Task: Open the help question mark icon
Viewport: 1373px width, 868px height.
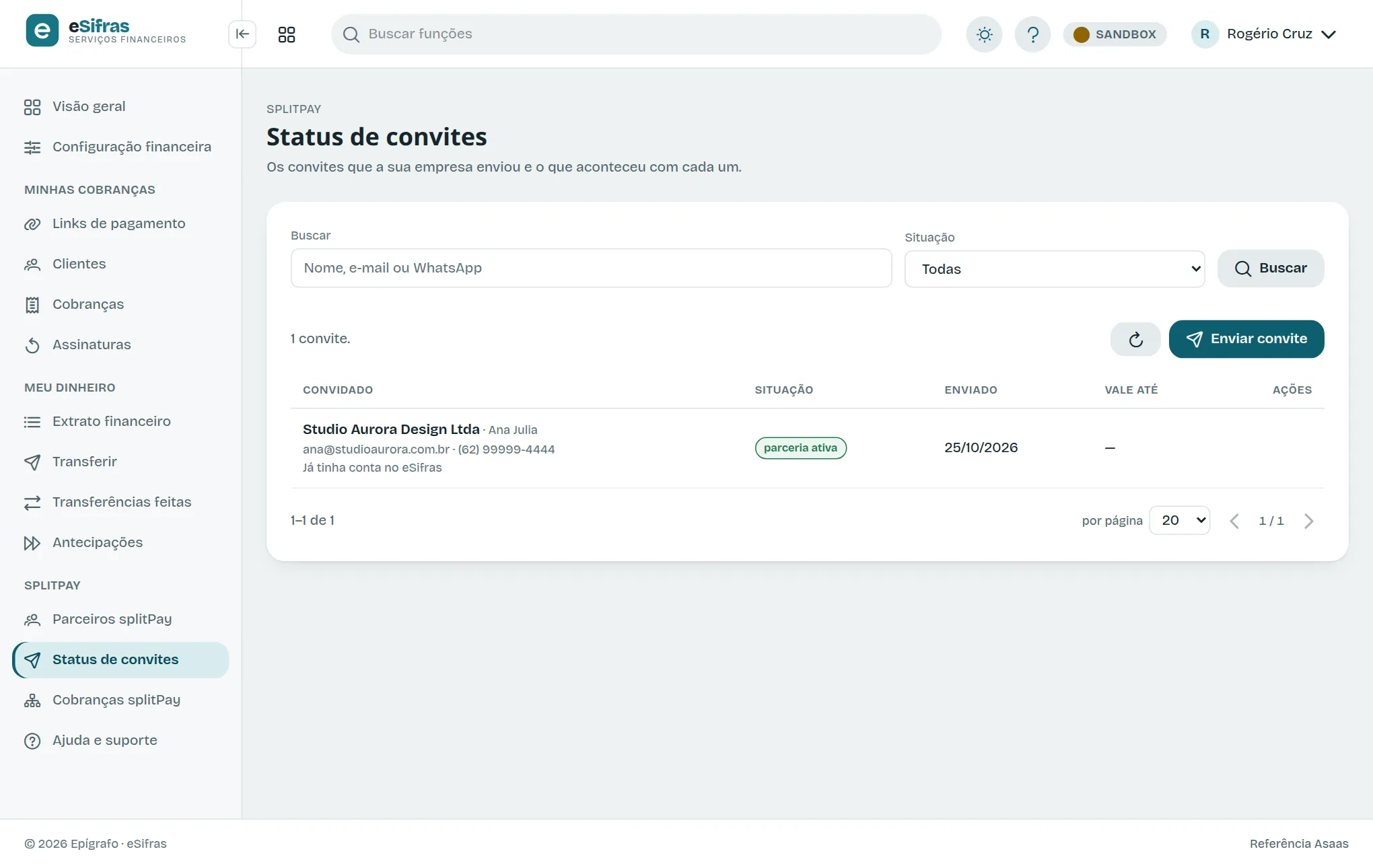Action: 1032,34
